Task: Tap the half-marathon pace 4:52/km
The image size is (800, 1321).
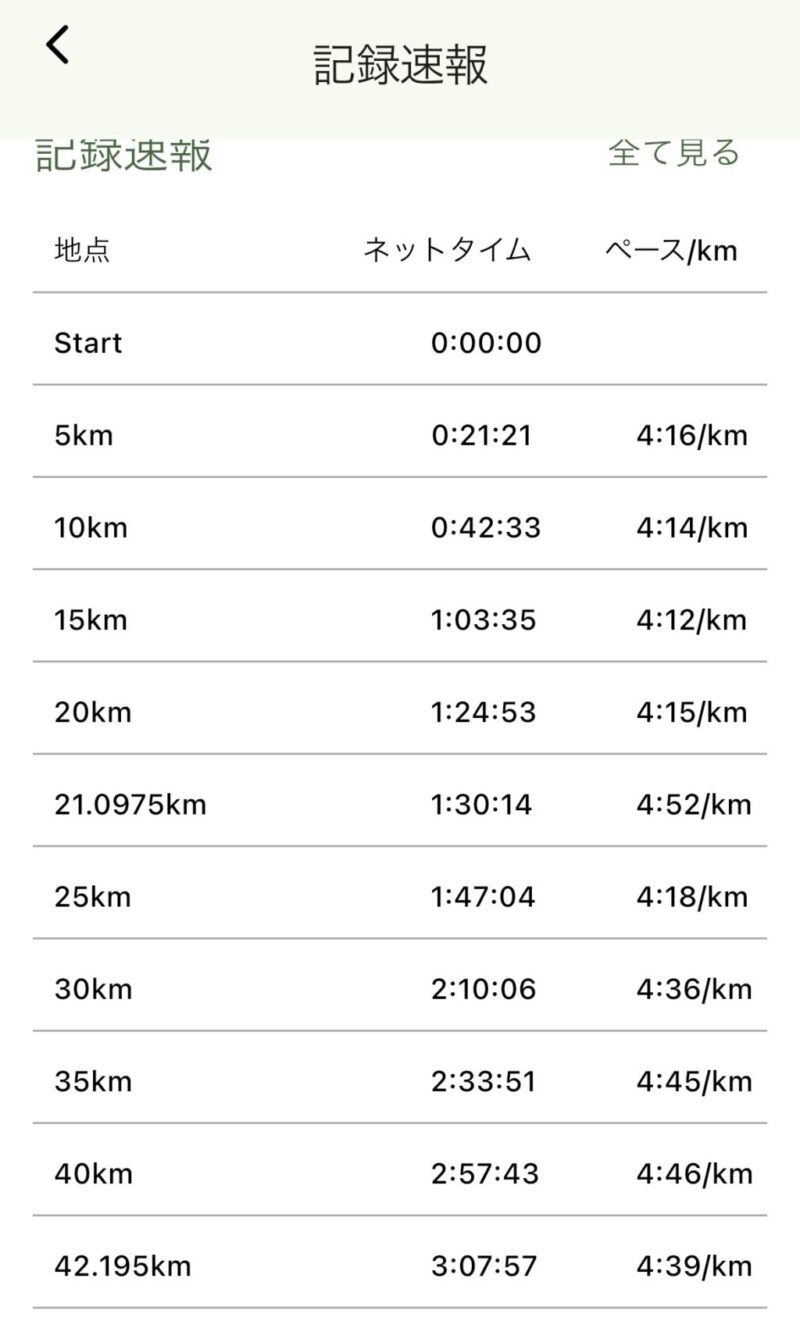Action: [x=693, y=804]
